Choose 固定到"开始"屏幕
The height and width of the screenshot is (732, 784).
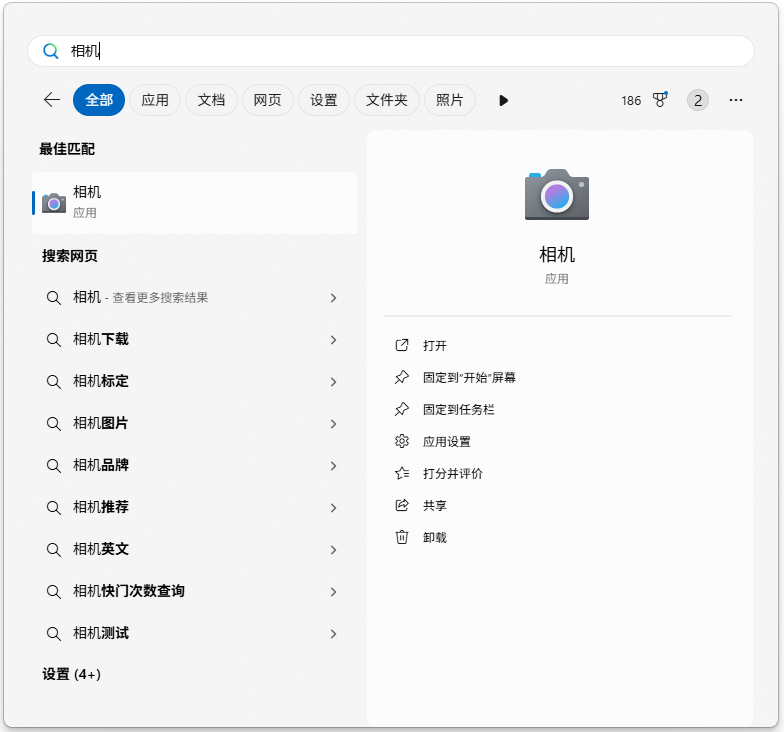tap(469, 378)
